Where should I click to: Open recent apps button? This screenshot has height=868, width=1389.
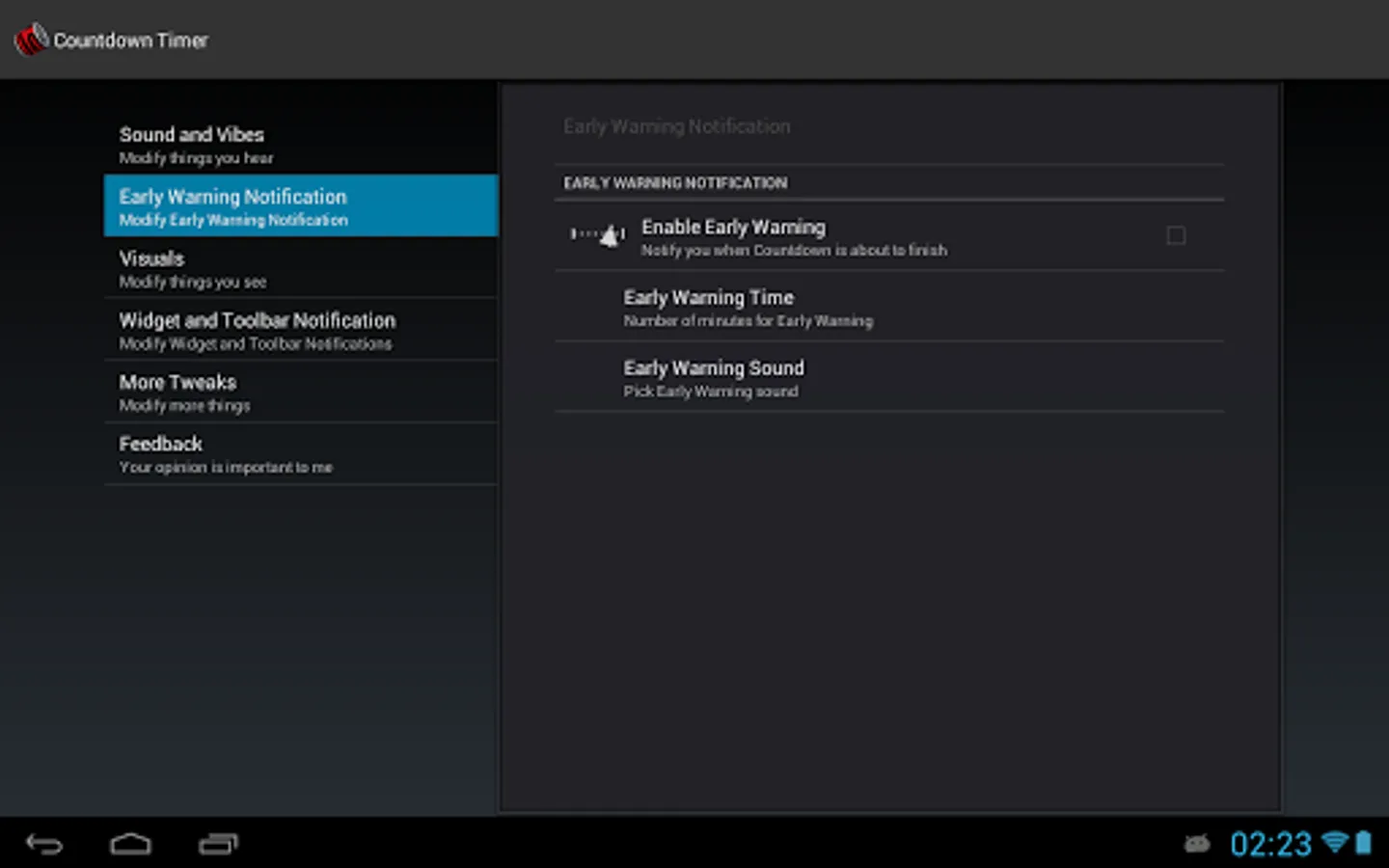(218, 844)
